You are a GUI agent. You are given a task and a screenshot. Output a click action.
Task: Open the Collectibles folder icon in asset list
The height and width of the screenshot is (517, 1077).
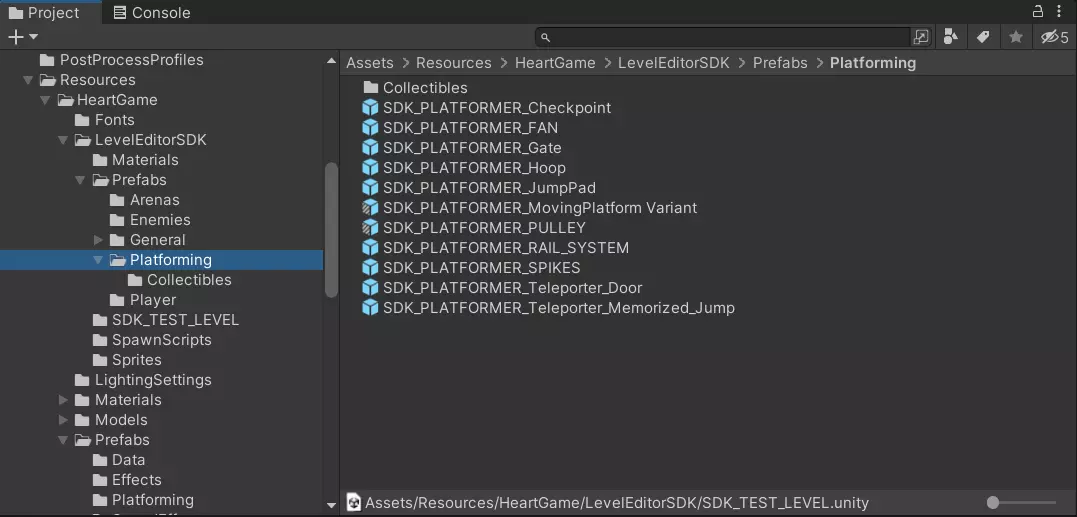pyautogui.click(x=371, y=87)
